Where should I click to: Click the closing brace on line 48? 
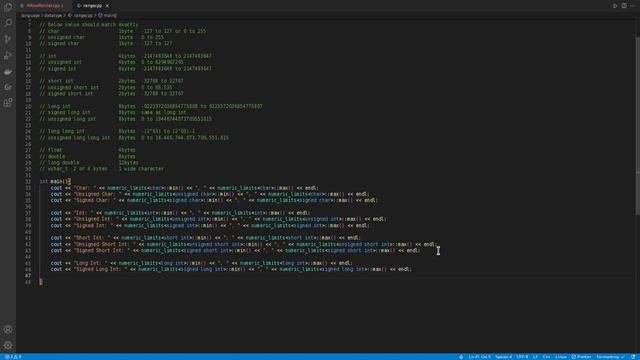[41, 282]
